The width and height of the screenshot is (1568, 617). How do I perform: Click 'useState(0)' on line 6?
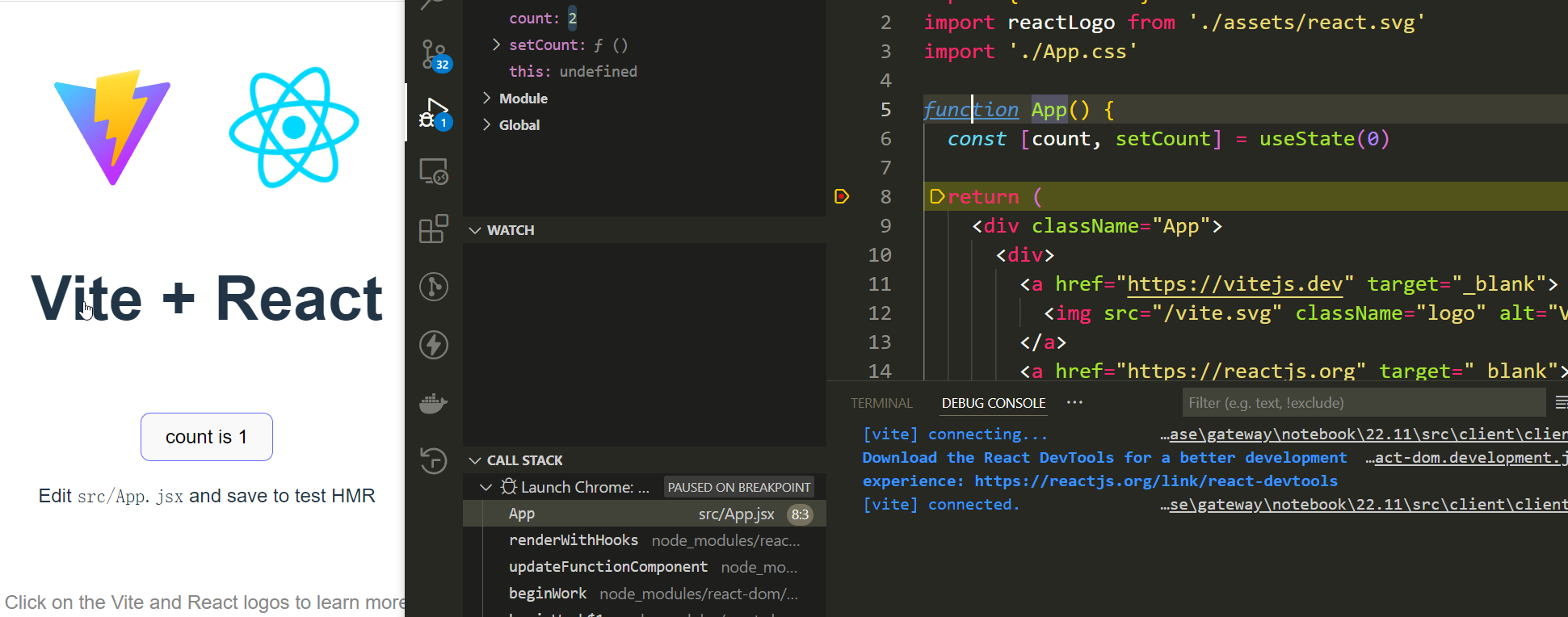[x=1324, y=139]
